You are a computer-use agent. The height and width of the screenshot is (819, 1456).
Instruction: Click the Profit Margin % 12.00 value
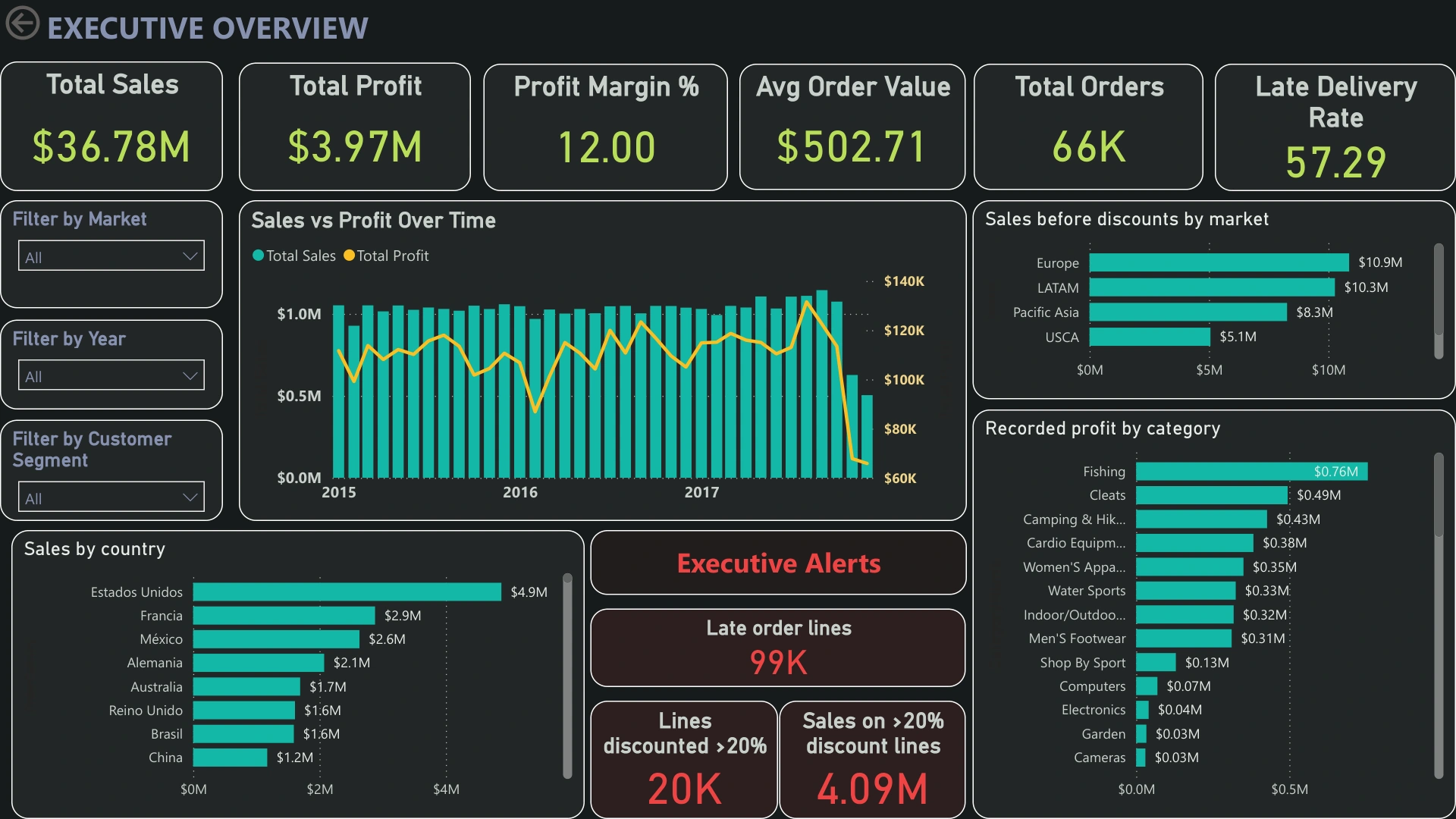(606, 147)
